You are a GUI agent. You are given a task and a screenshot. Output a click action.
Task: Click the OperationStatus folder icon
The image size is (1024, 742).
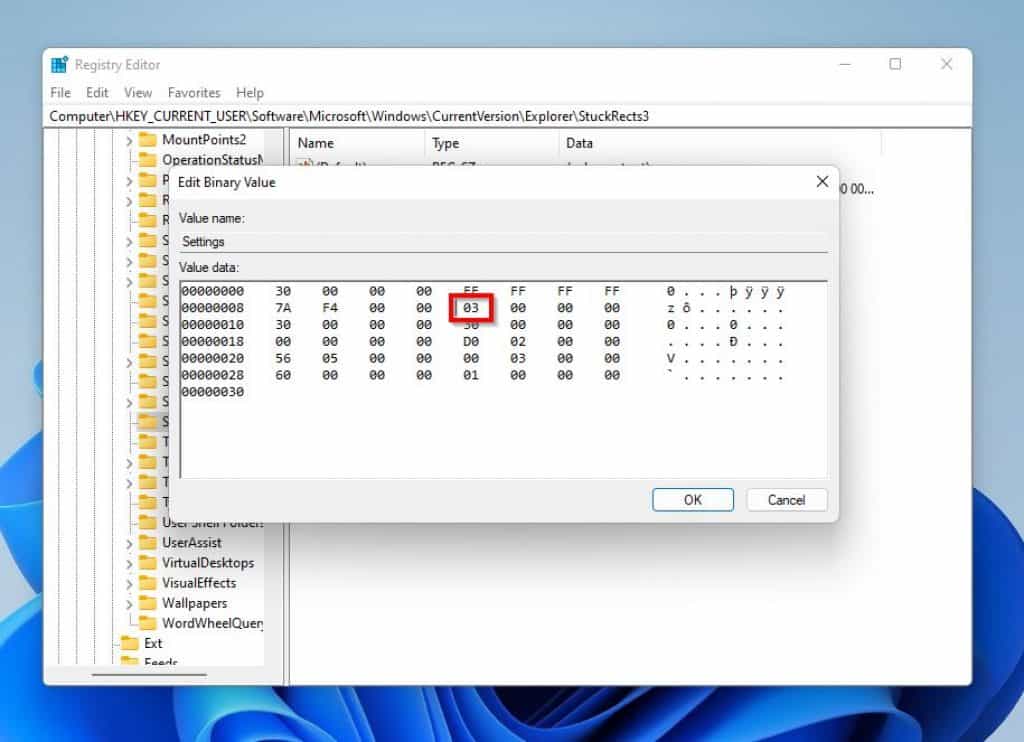[x=148, y=160]
